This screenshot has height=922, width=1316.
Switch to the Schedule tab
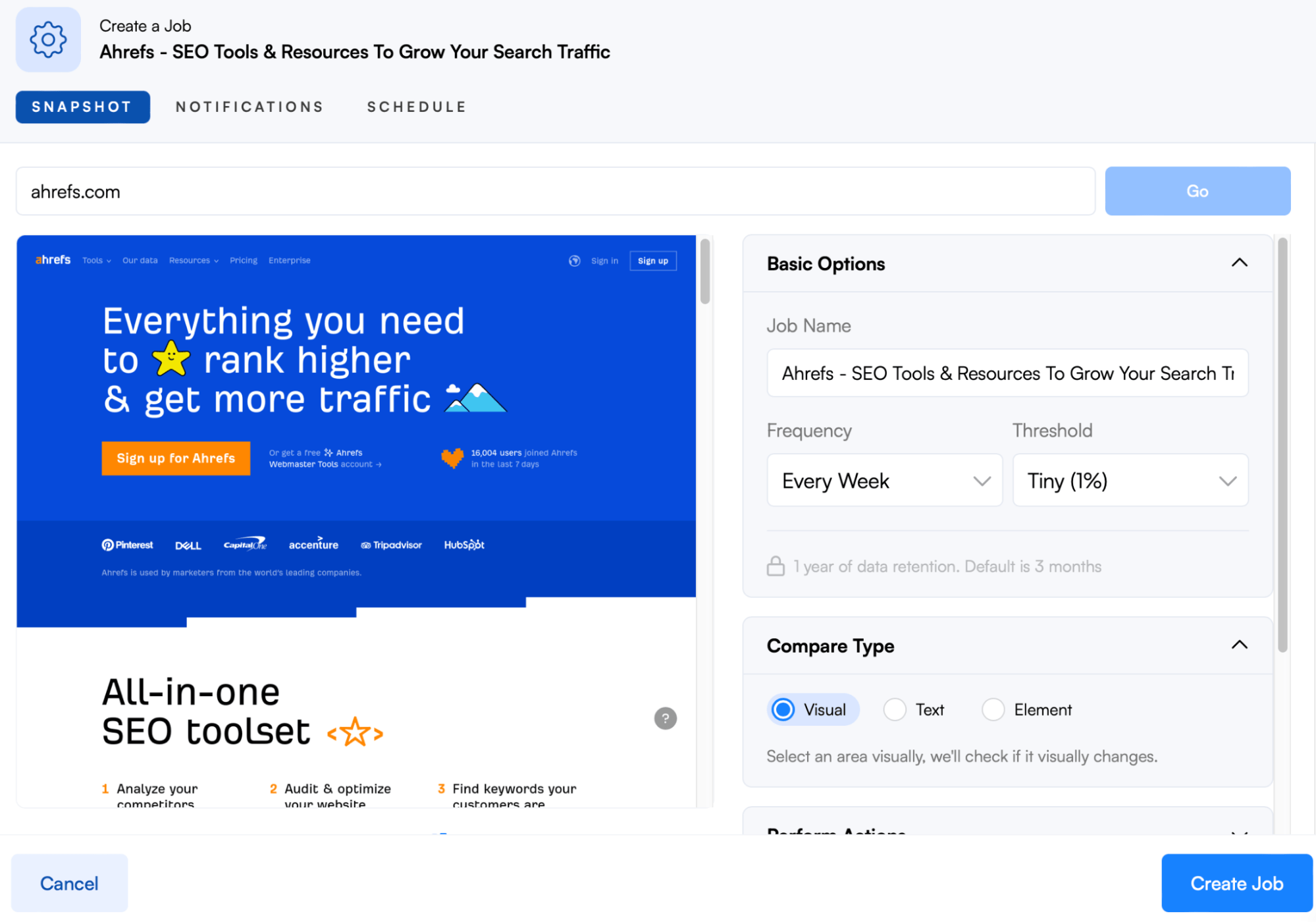417,107
